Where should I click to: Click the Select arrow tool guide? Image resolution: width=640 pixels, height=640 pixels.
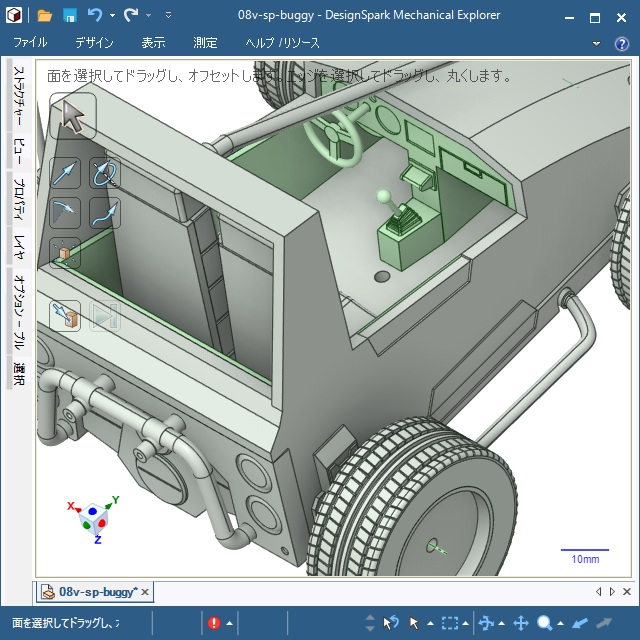click(72, 116)
